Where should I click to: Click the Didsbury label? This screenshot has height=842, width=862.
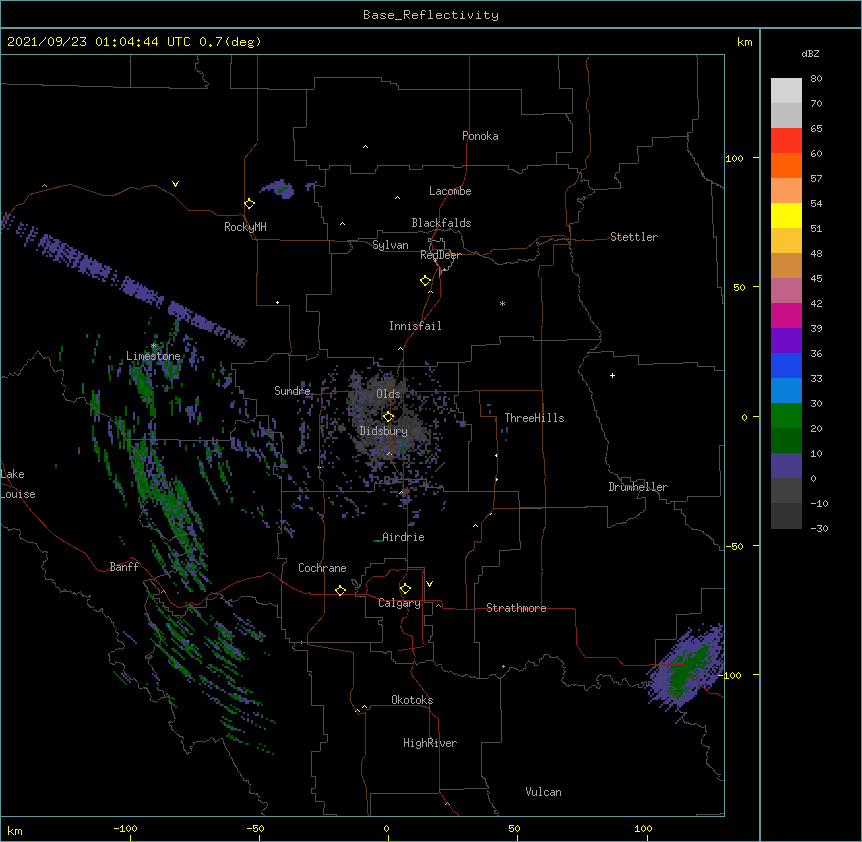(383, 431)
